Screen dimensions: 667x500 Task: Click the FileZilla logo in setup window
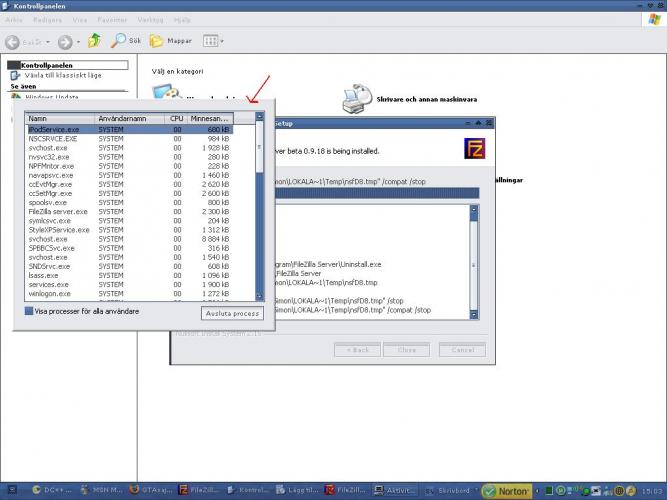pyautogui.click(x=475, y=149)
